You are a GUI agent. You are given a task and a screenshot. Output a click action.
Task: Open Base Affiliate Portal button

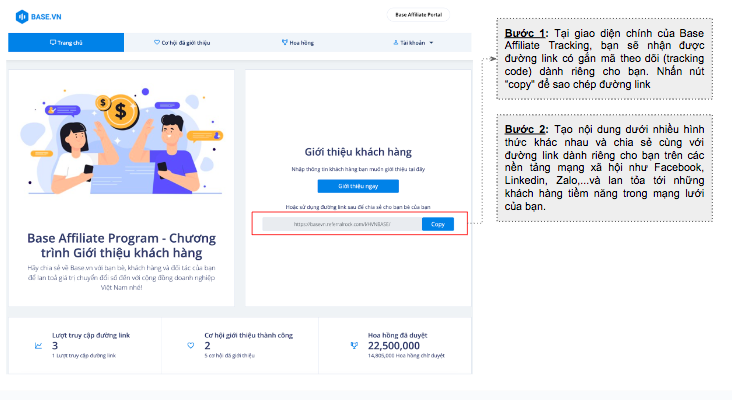(418, 15)
